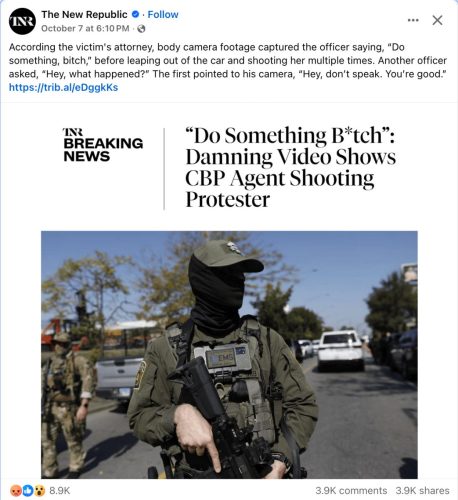
Task: Click the blue verified badge
Action: [x=135, y=15]
